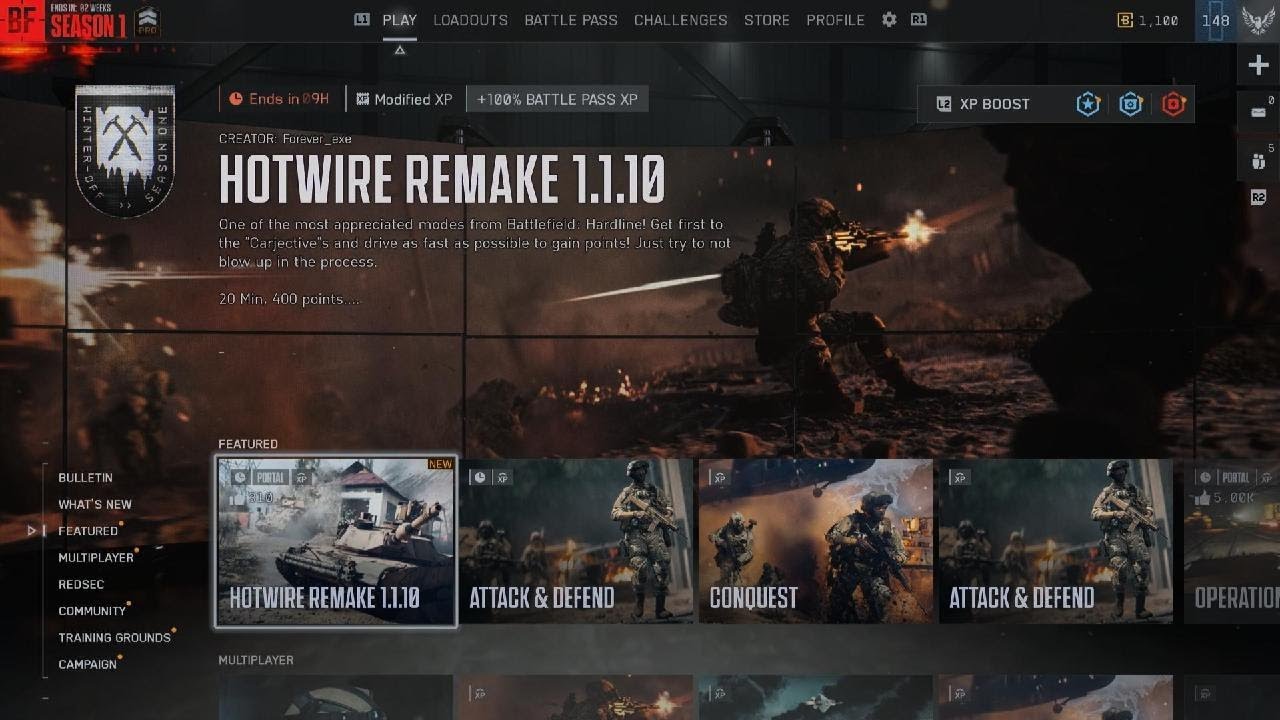Select the red hexagon XP boost icon
This screenshot has height=720, width=1280.
(1174, 104)
